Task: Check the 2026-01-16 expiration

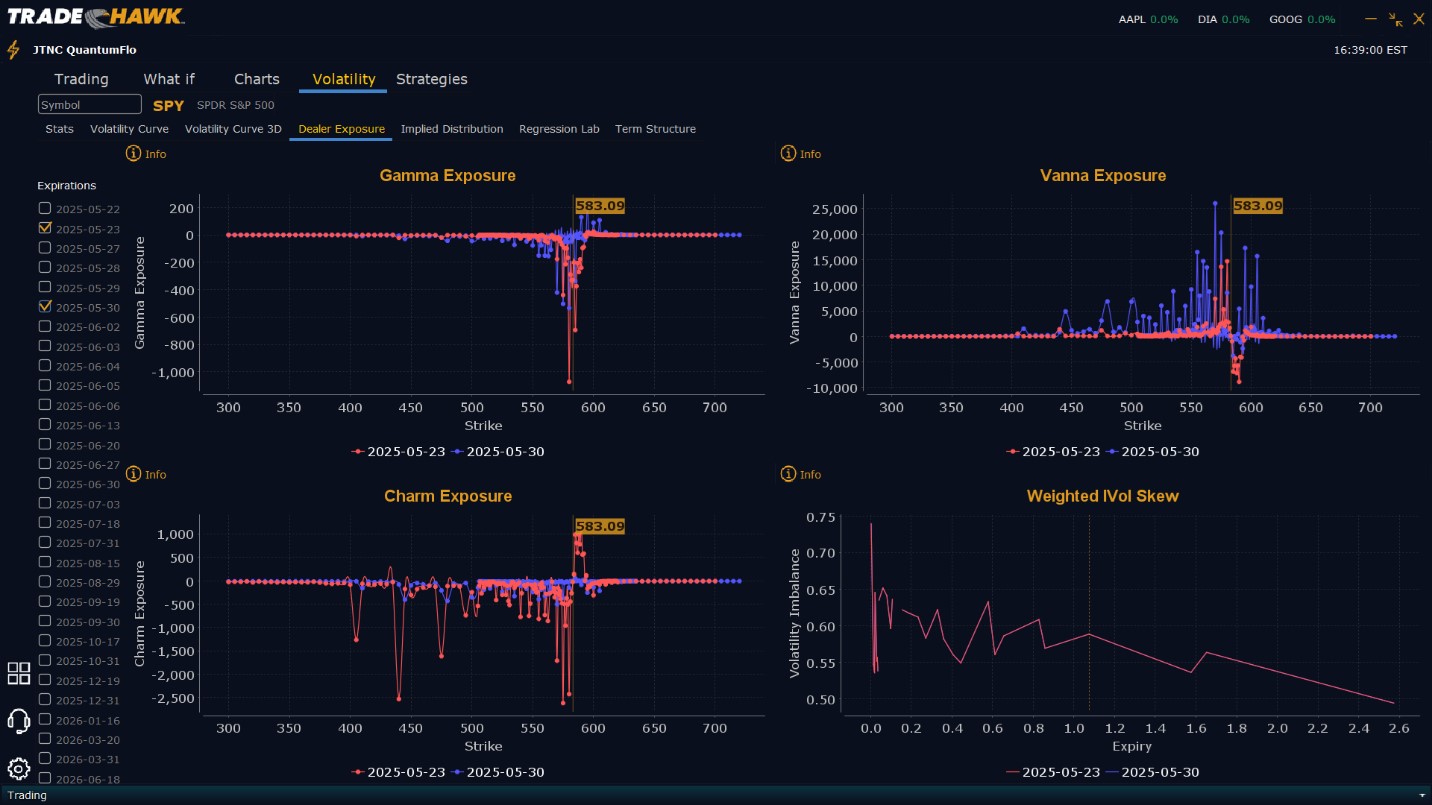Action: (x=44, y=719)
